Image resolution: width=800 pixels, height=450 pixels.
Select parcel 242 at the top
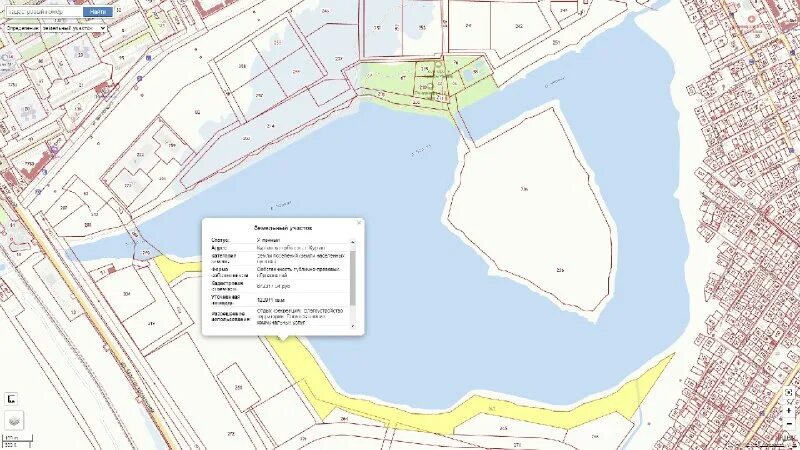(x=519, y=26)
